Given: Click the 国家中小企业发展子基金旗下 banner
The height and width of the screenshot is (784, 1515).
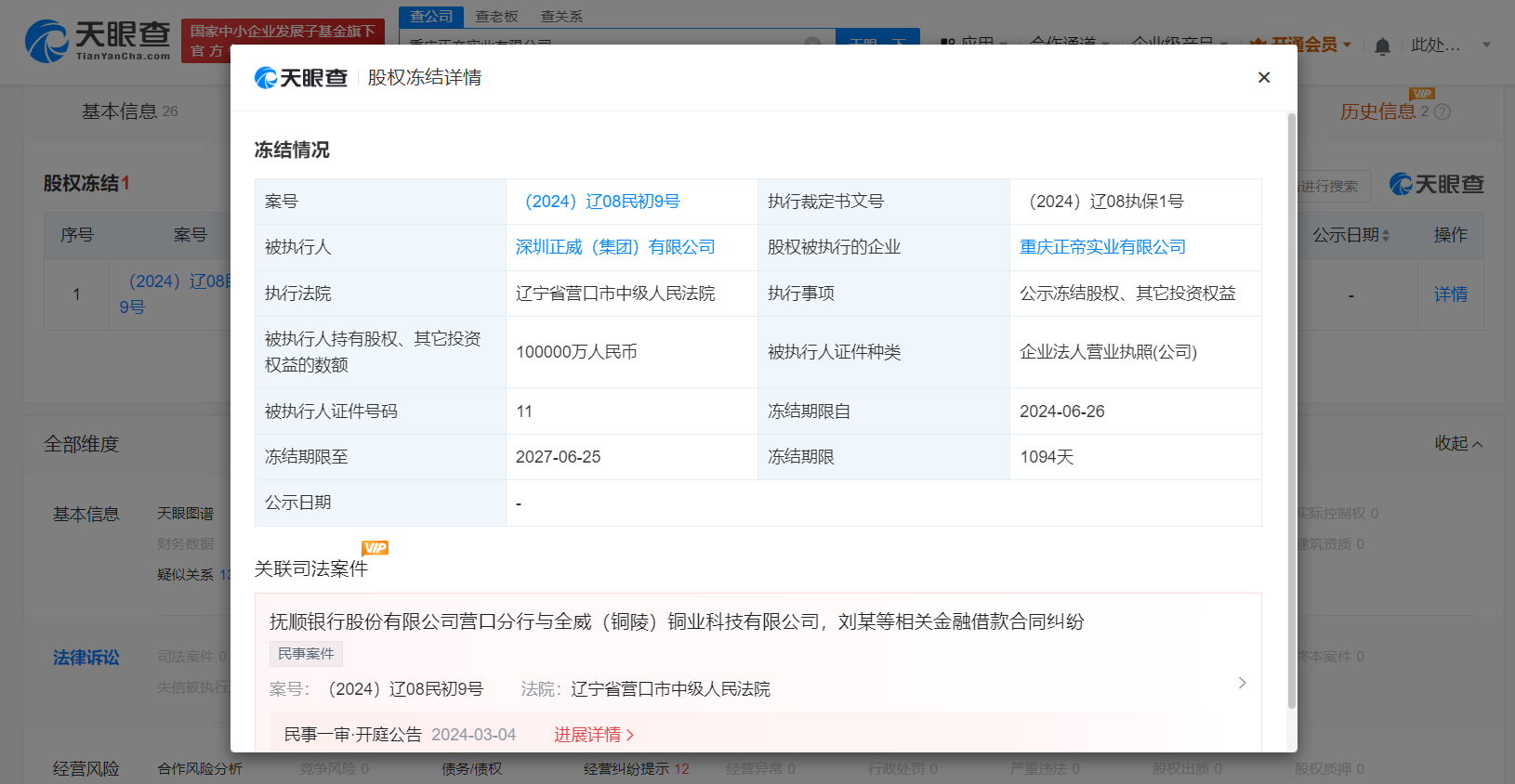Looking at the screenshot, I should pyautogui.click(x=283, y=41).
